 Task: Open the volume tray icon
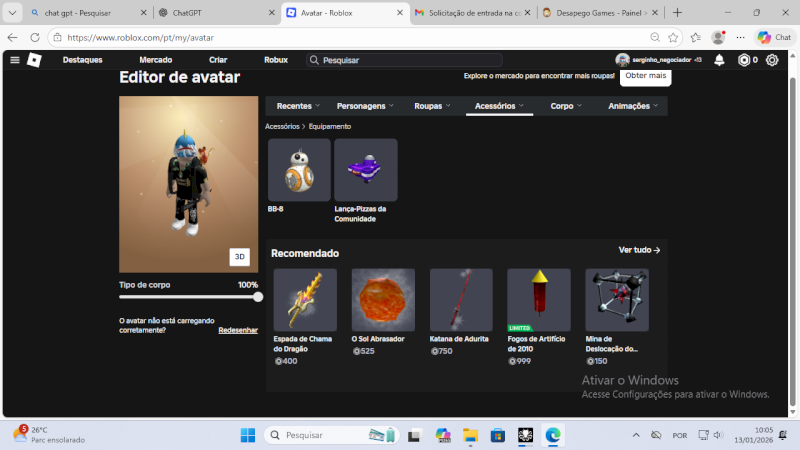[x=718, y=435]
